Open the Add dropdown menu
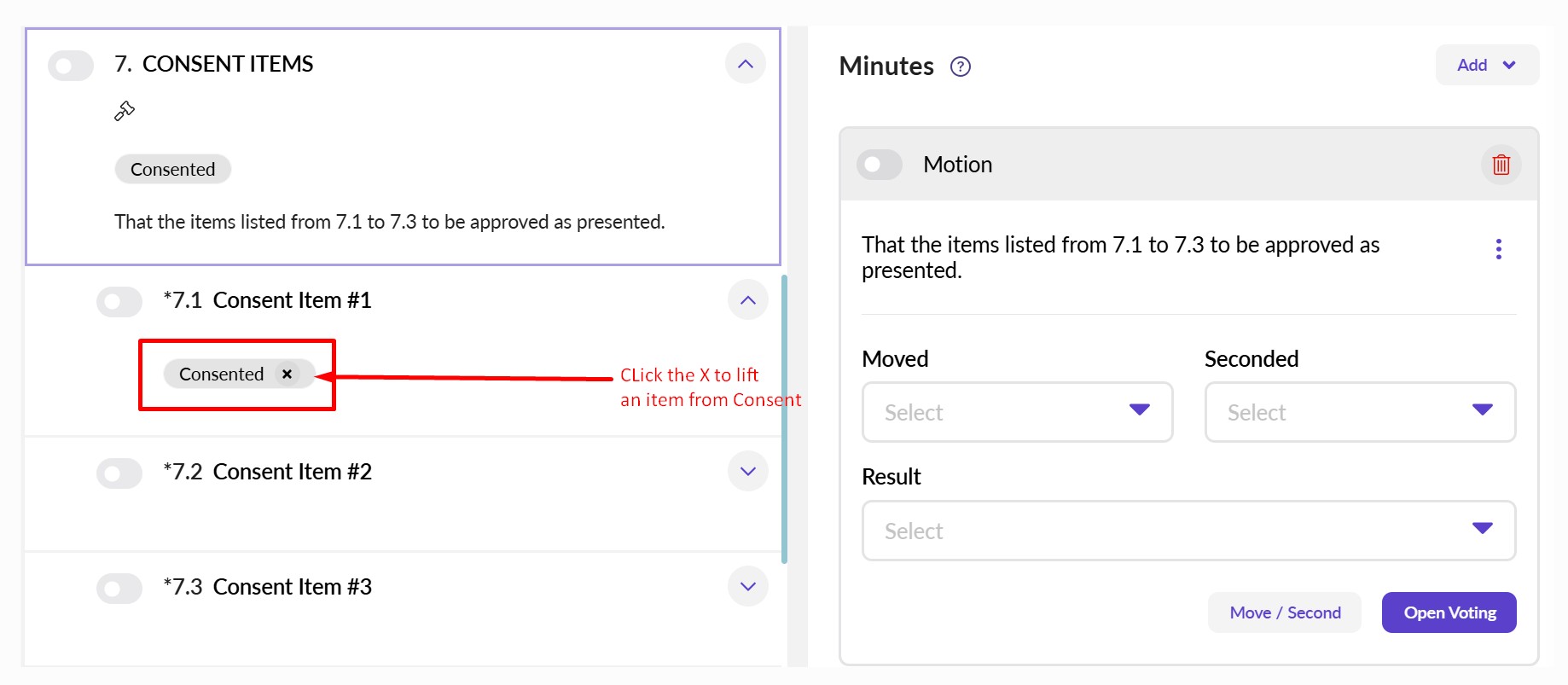This screenshot has height=685, width=1568. click(1487, 65)
